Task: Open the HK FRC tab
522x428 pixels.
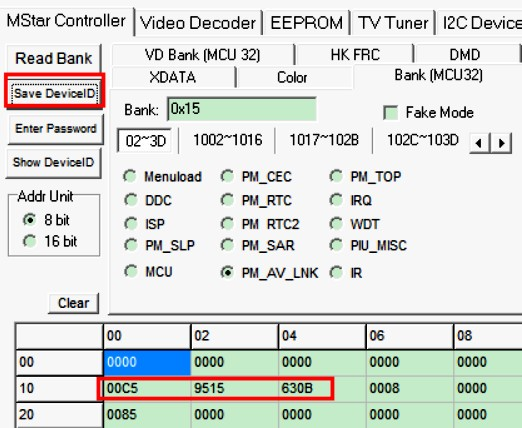Action: [355, 54]
